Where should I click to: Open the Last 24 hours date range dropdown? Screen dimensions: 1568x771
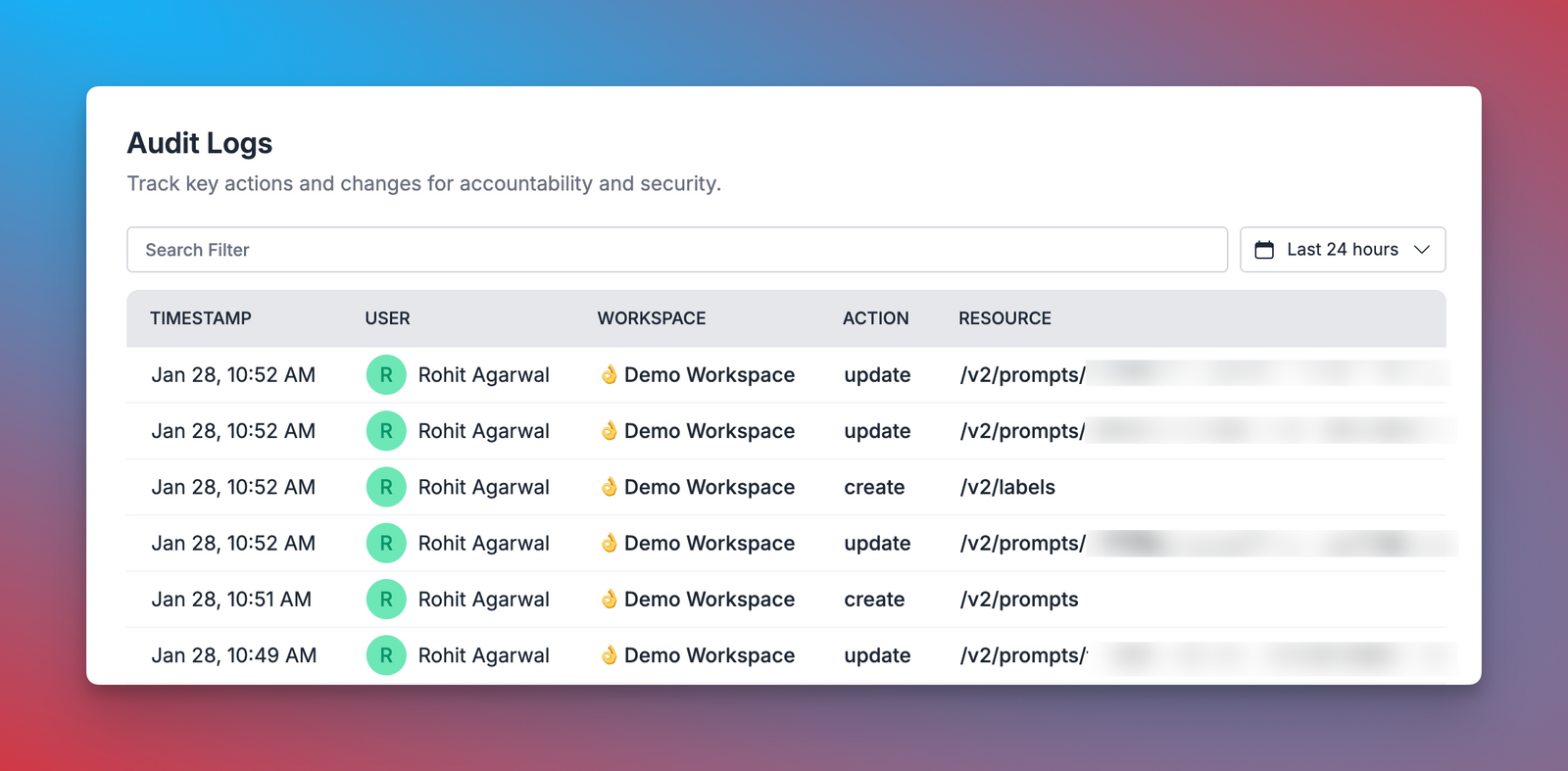click(1343, 250)
